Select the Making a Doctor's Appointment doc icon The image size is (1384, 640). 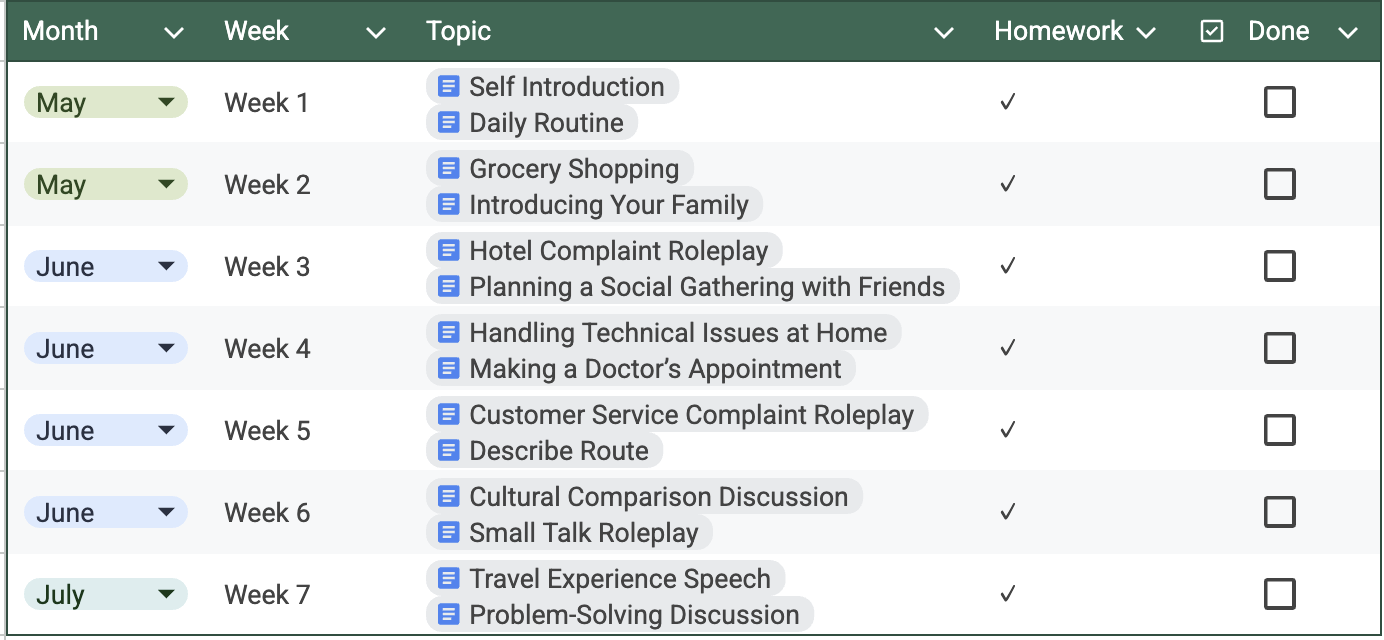449,369
